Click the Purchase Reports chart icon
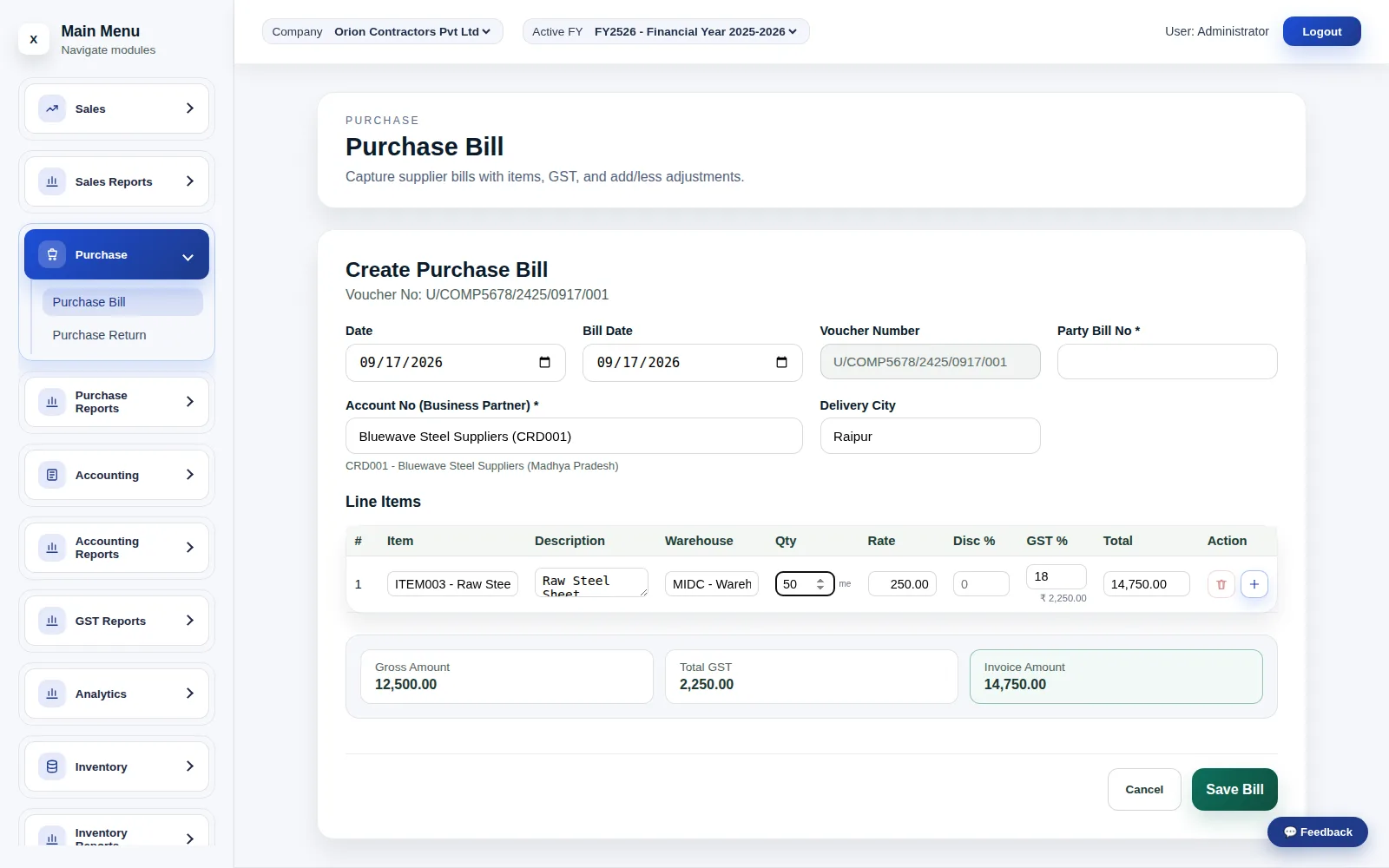 52,402
